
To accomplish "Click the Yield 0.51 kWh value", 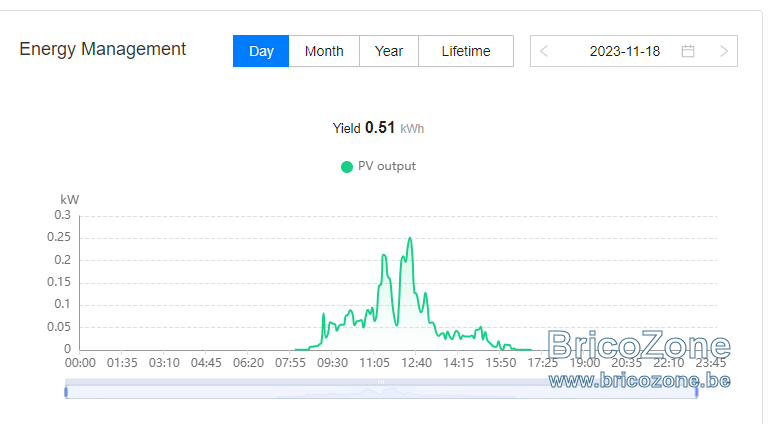I will (378, 128).
